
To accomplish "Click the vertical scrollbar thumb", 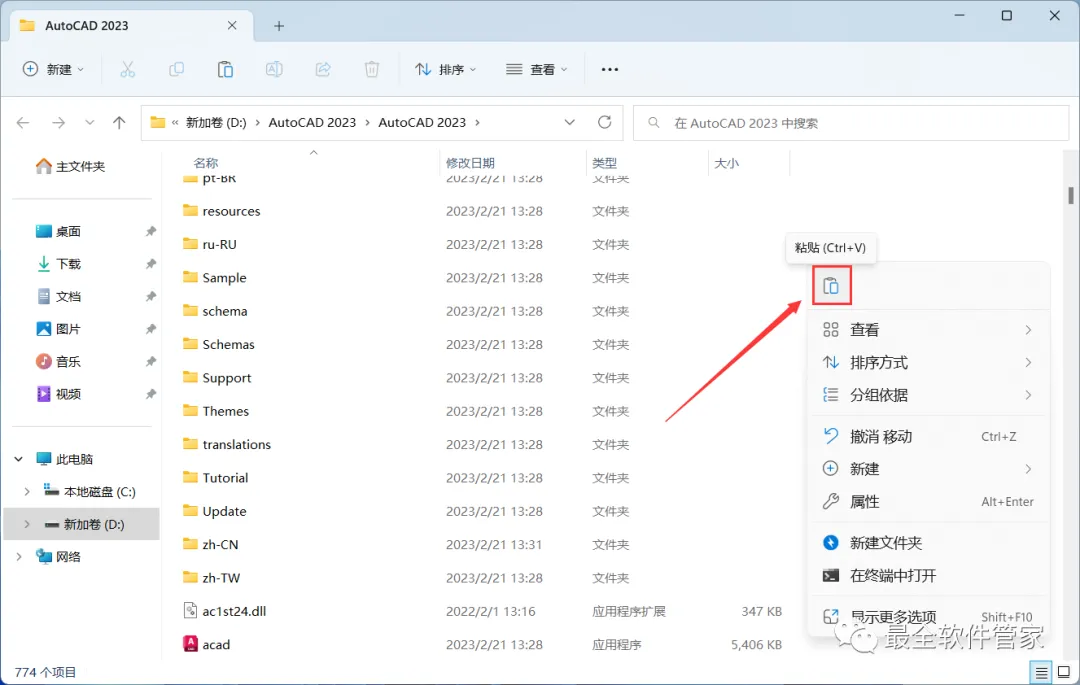I will [x=1070, y=195].
